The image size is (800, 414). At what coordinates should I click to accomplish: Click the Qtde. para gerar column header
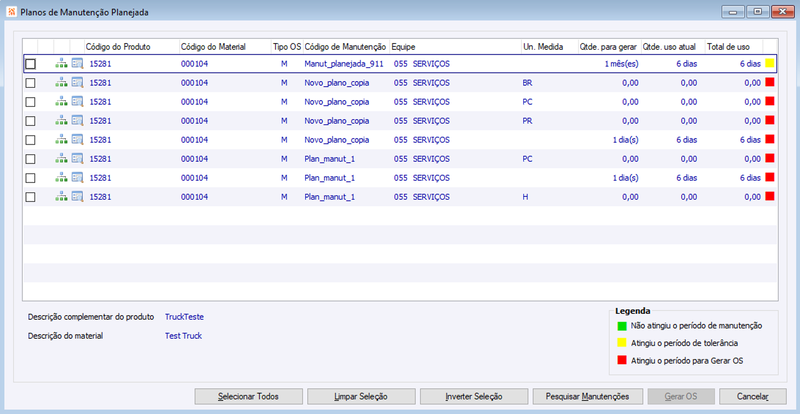tap(609, 47)
